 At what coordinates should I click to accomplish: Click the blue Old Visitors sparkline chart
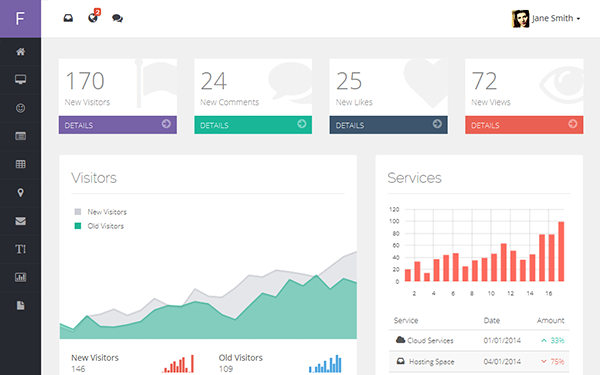(325, 364)
